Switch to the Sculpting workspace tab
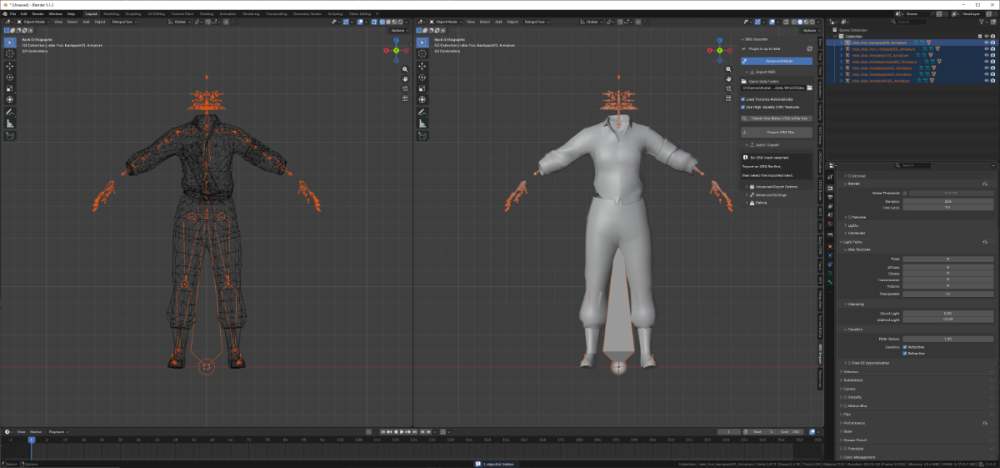The height and width of the screenshot is (468, 1000). (133, 13)
